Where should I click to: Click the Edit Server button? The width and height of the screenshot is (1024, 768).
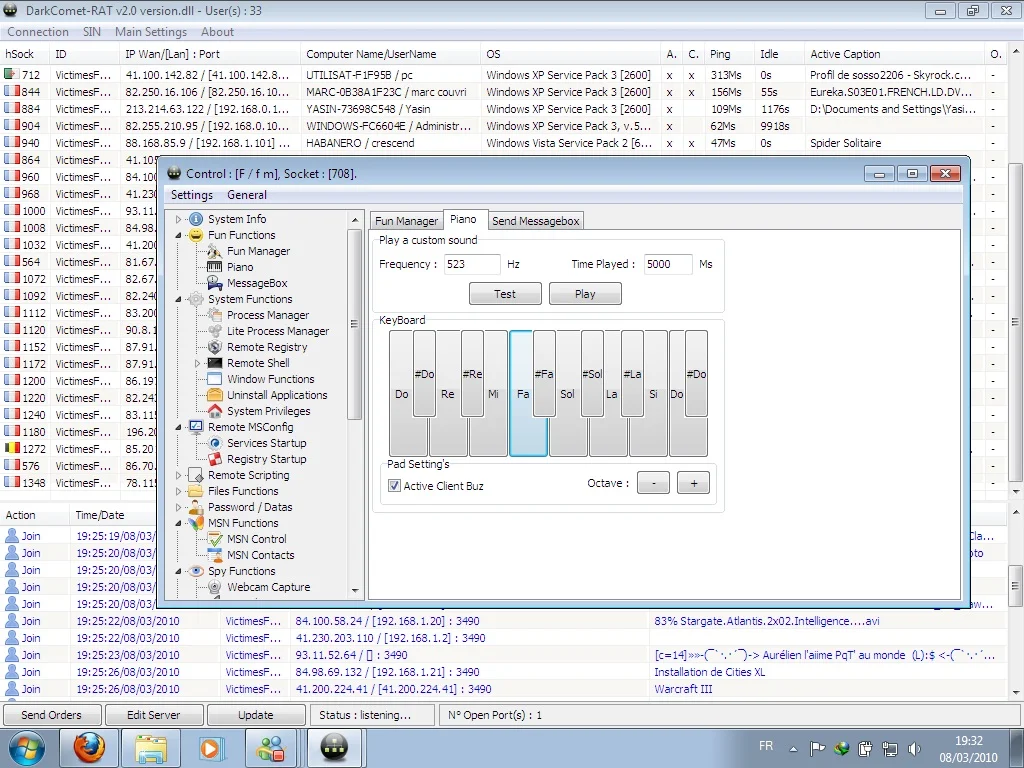tap(152, 715)
